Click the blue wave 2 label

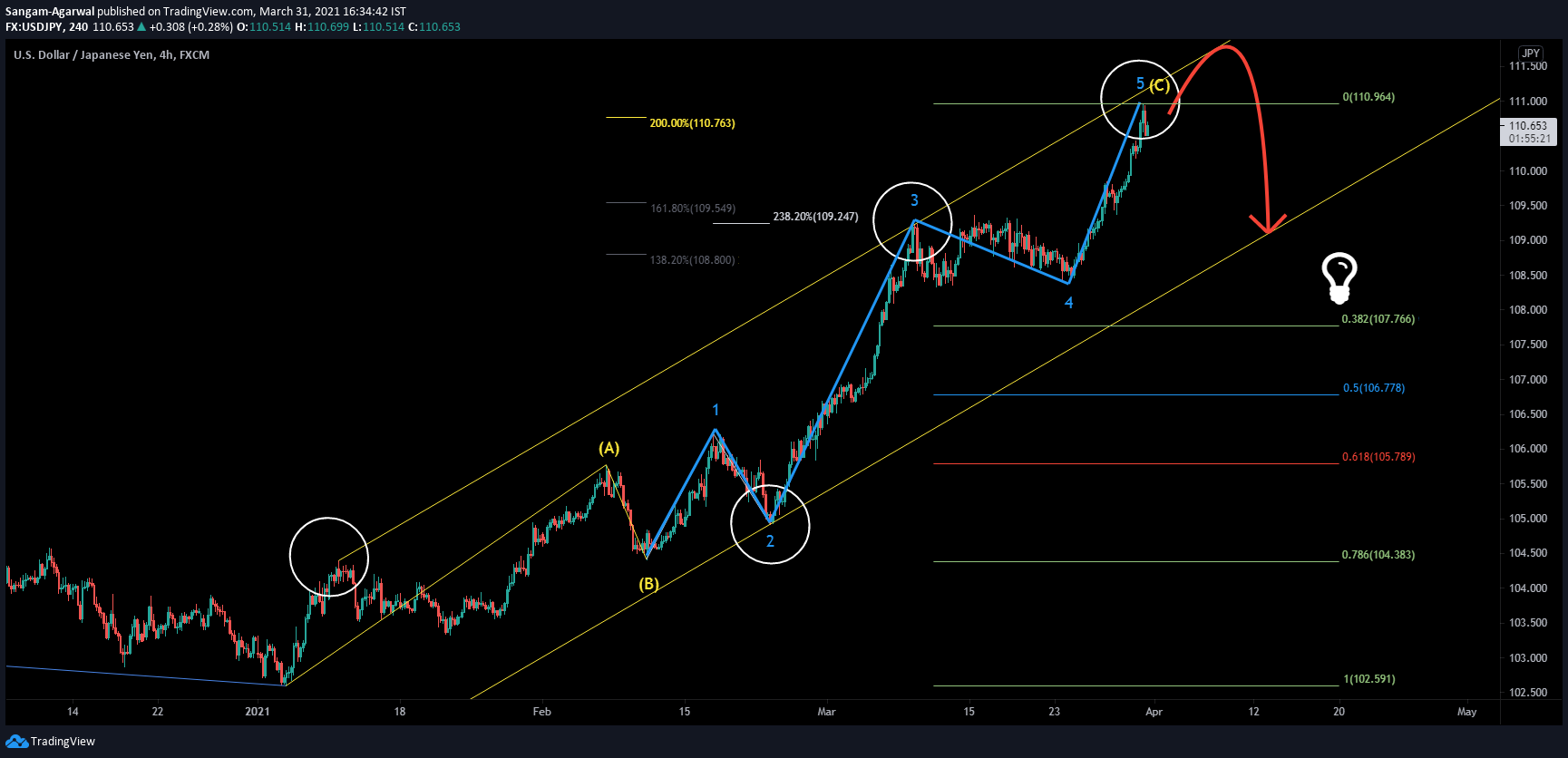point(770,541)
